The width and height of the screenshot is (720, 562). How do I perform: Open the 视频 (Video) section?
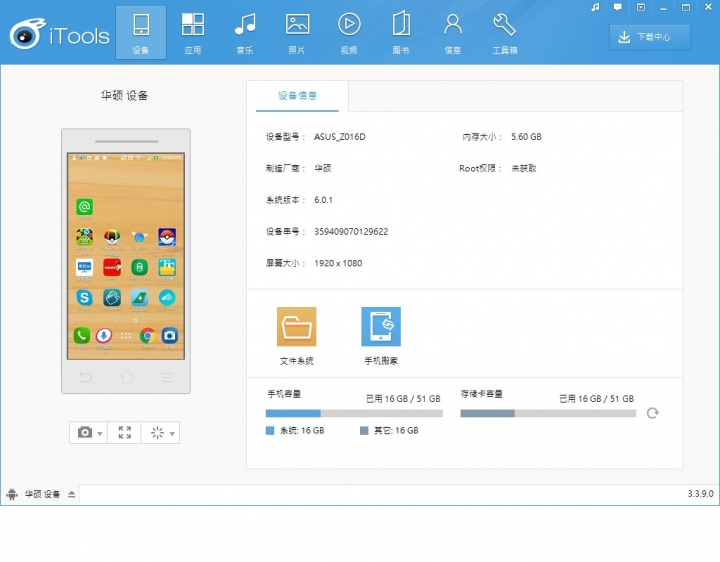click(349, 33)
